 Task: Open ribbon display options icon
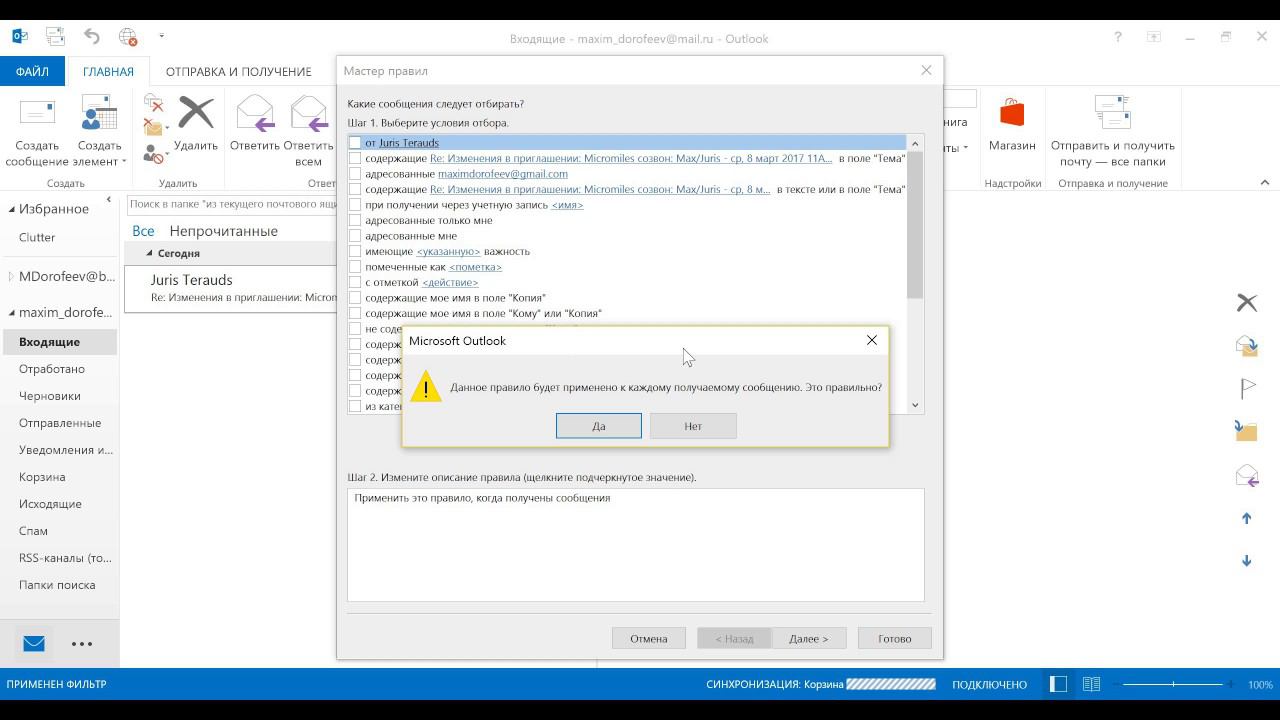(1154, 37)
